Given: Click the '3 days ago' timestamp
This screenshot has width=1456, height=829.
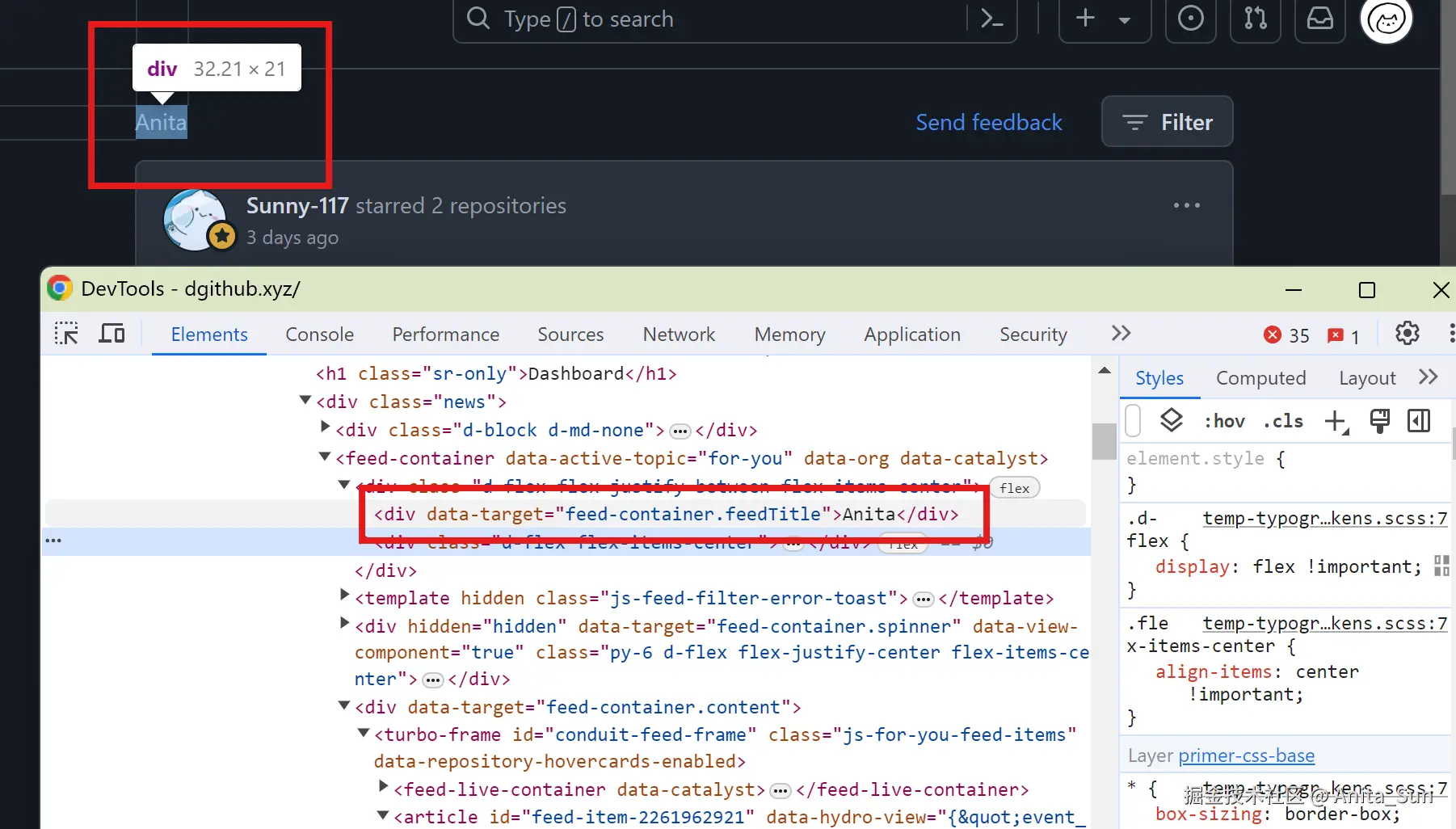Looking at the screenshot, I should [x=292, y=238].
